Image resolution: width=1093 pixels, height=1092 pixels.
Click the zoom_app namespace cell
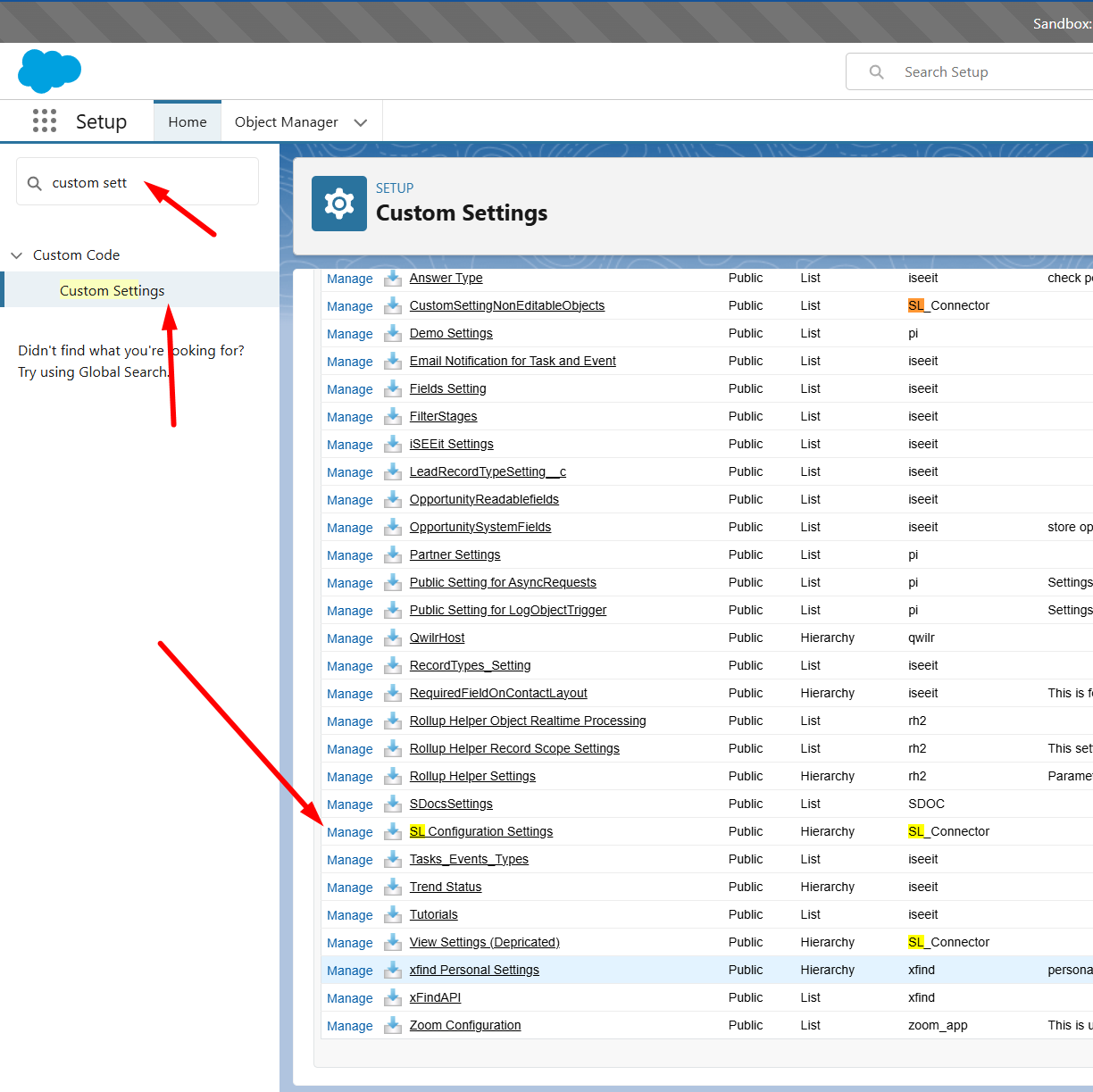pos(938,1025)
